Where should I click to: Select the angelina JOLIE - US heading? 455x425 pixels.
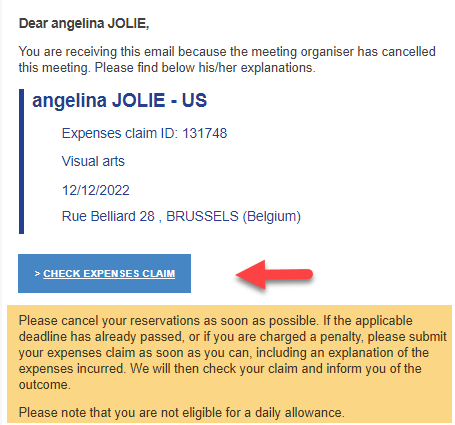pos(119,100)
